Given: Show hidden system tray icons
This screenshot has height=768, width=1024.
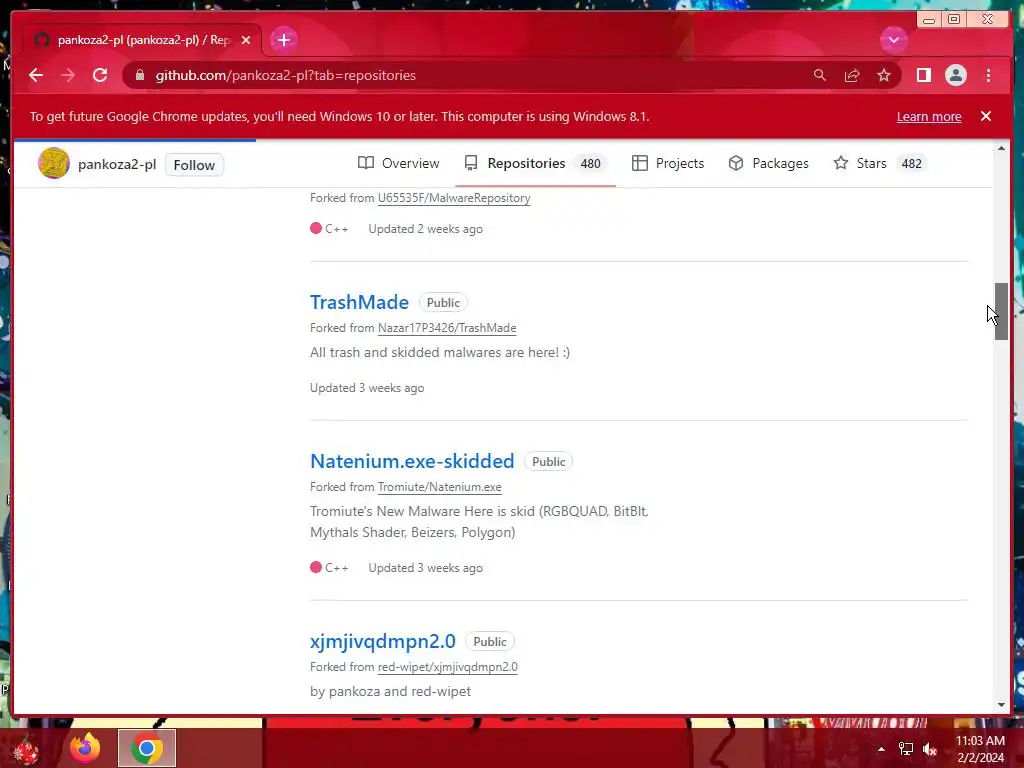Looking at the screenshot, I should coord(881,749).
